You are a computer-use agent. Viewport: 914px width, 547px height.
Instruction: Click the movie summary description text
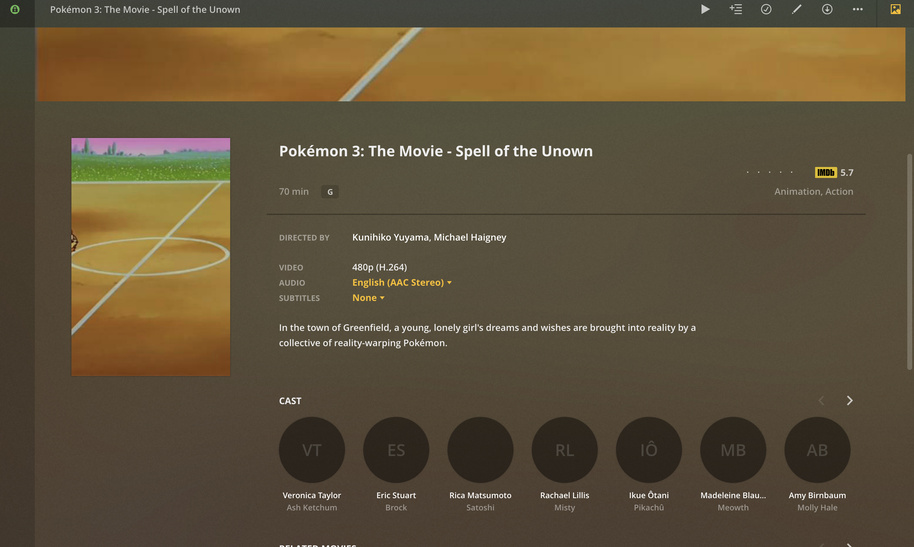pyautogui.click(x=487, y=335)
